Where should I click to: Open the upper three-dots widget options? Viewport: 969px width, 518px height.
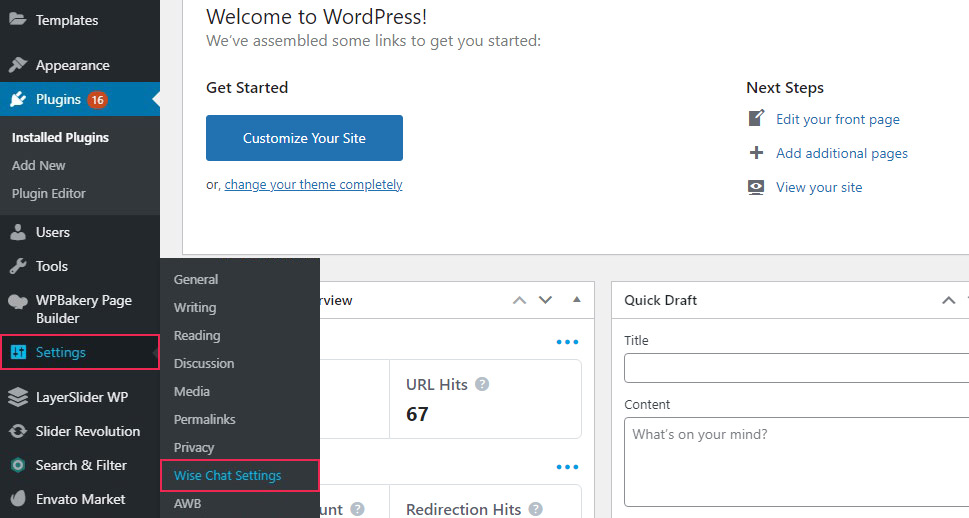click(x=567, y=342)
